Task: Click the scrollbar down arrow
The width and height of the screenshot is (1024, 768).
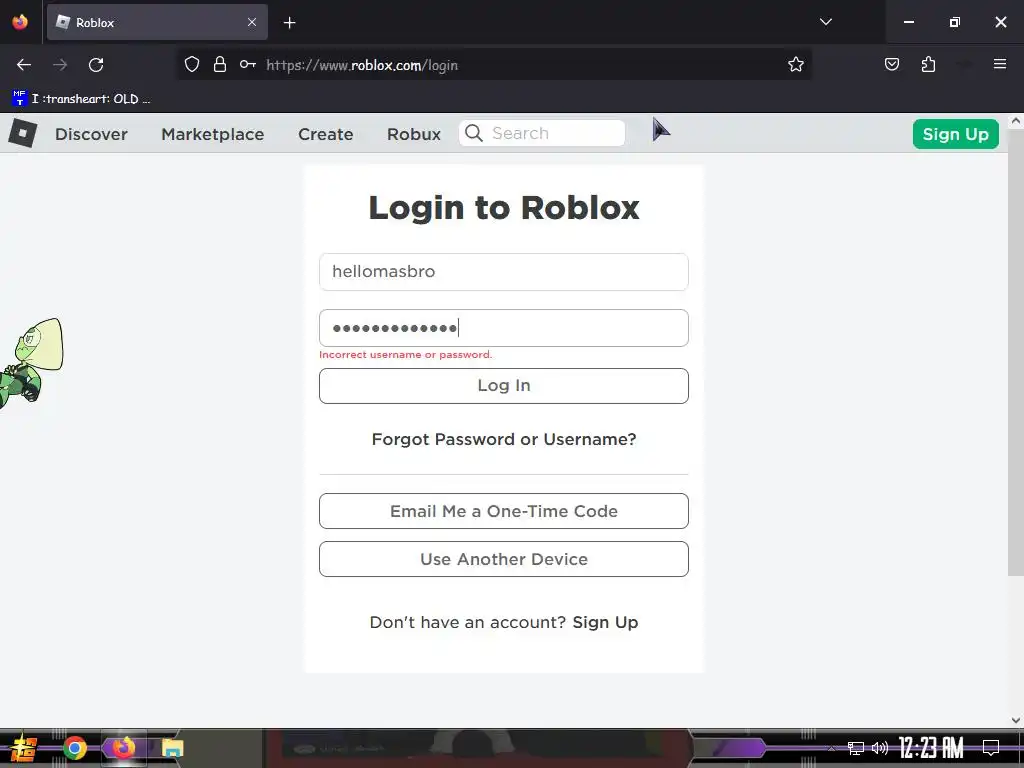Action: 1016,720
